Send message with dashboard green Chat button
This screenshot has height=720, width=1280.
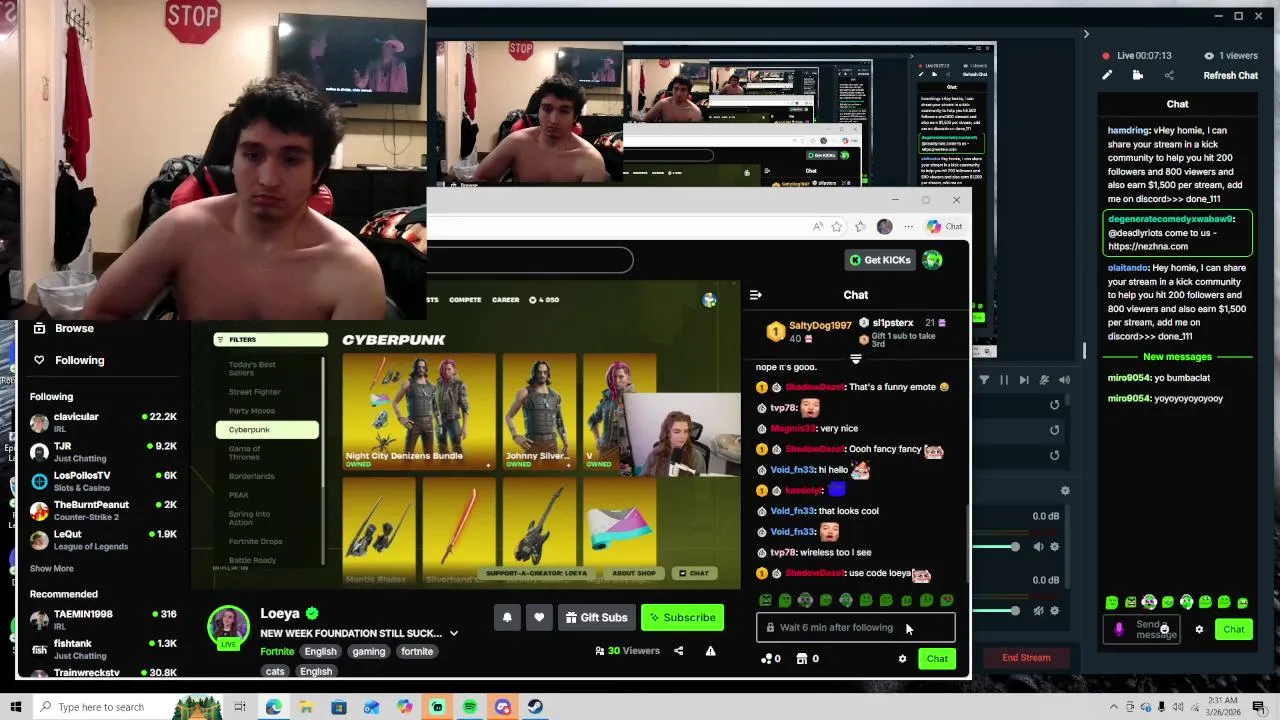click(1234, 629)
